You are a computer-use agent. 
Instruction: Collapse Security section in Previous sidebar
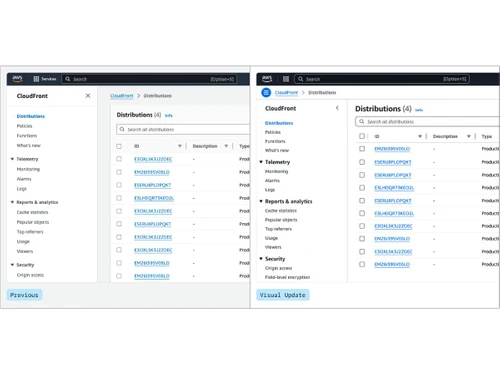point(12,265)
